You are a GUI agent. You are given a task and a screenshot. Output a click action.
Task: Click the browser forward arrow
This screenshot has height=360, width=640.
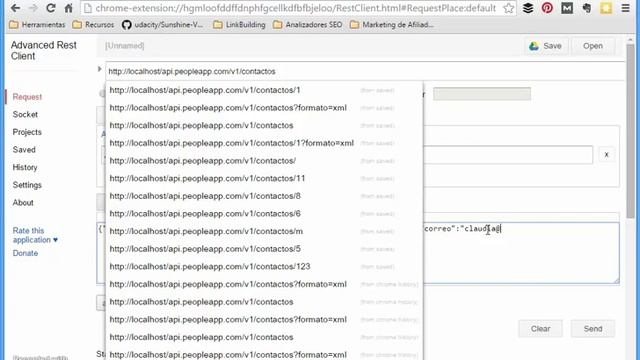pos(33,8)
